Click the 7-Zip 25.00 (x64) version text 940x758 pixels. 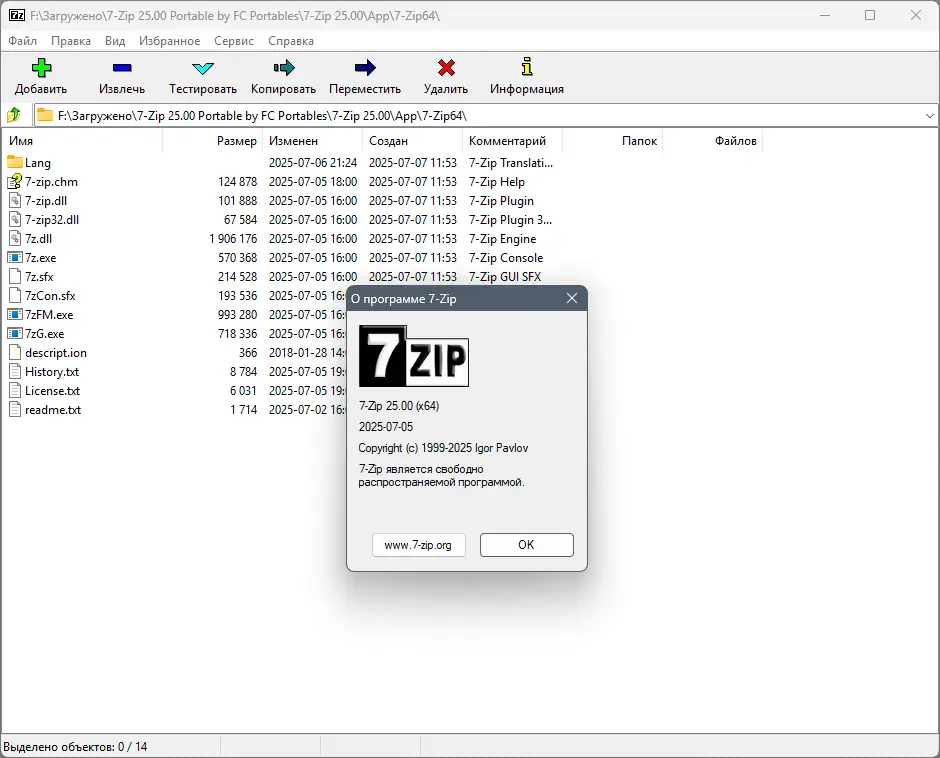pos(399,406)
